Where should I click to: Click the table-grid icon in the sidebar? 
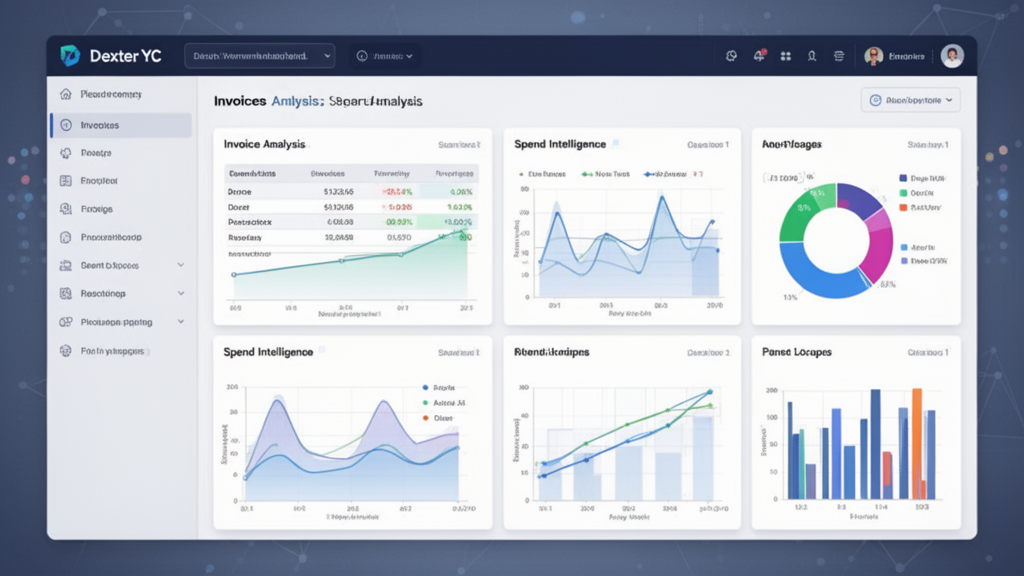(x=66, y=181)
